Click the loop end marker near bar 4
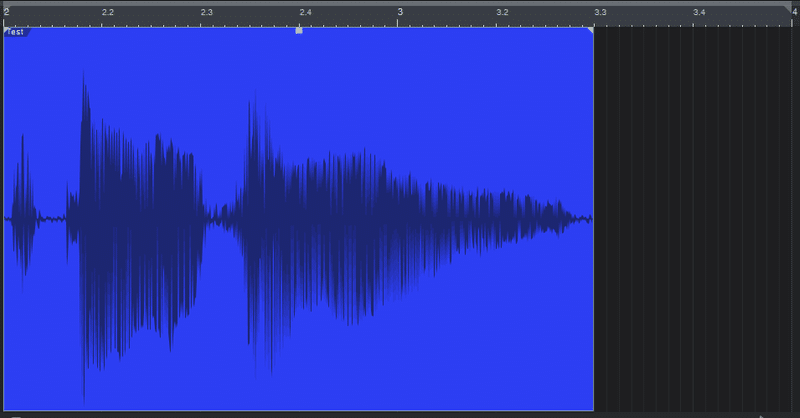Screen dimensions: 800x418 tap(789, 8)
